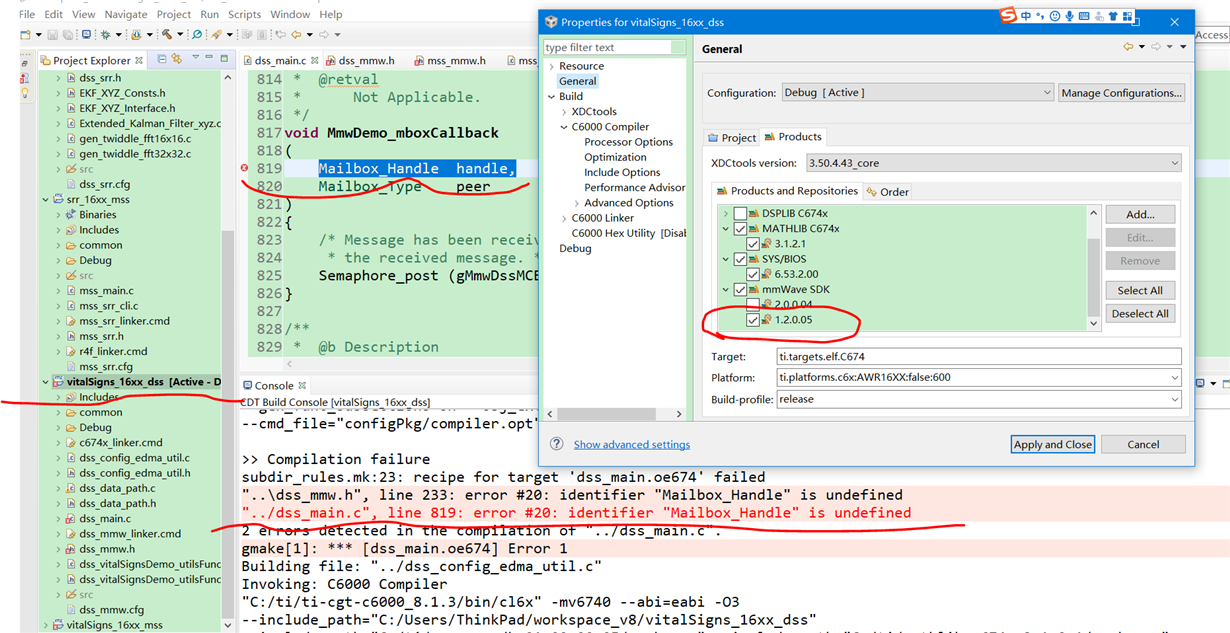This screenshot has width=1230, height=633.
Task: Collapse vitalSigns_16xx_dss project in explorer
Action: click(x=45, y=382)
